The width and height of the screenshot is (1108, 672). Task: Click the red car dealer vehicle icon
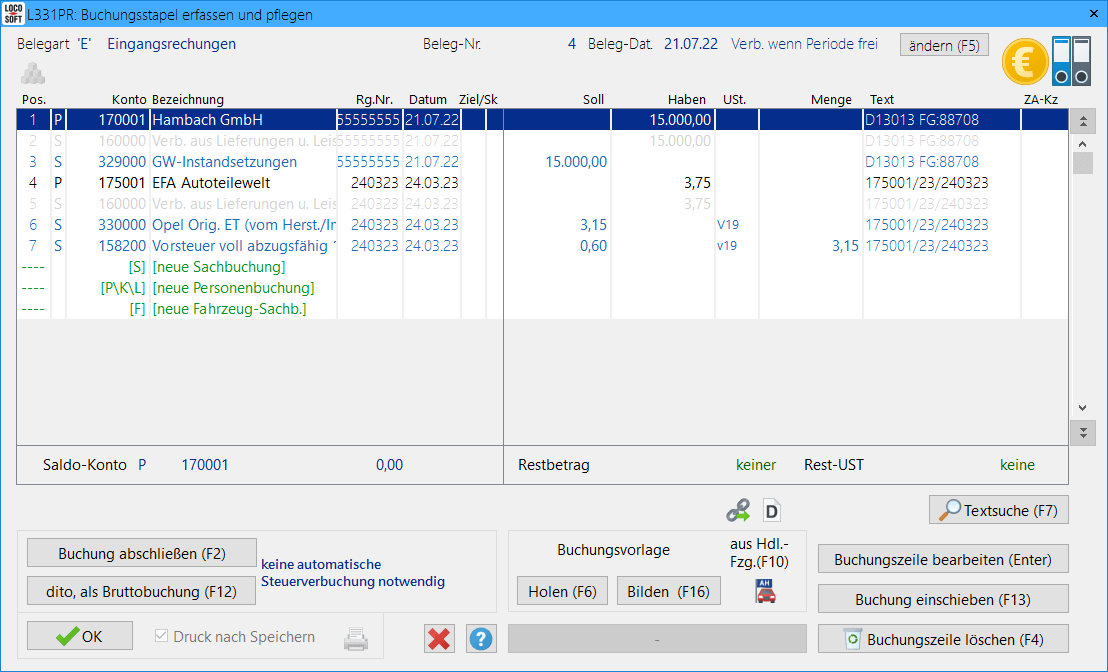pyautogui.click(x=765, y=591)
